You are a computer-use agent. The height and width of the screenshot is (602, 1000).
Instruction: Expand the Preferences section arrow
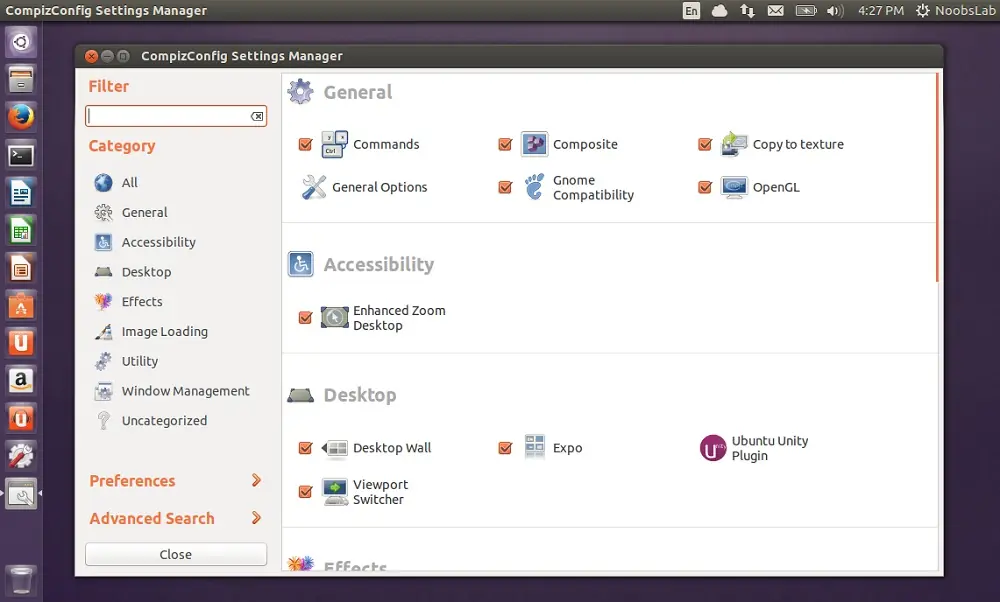(x=256, y=480)
